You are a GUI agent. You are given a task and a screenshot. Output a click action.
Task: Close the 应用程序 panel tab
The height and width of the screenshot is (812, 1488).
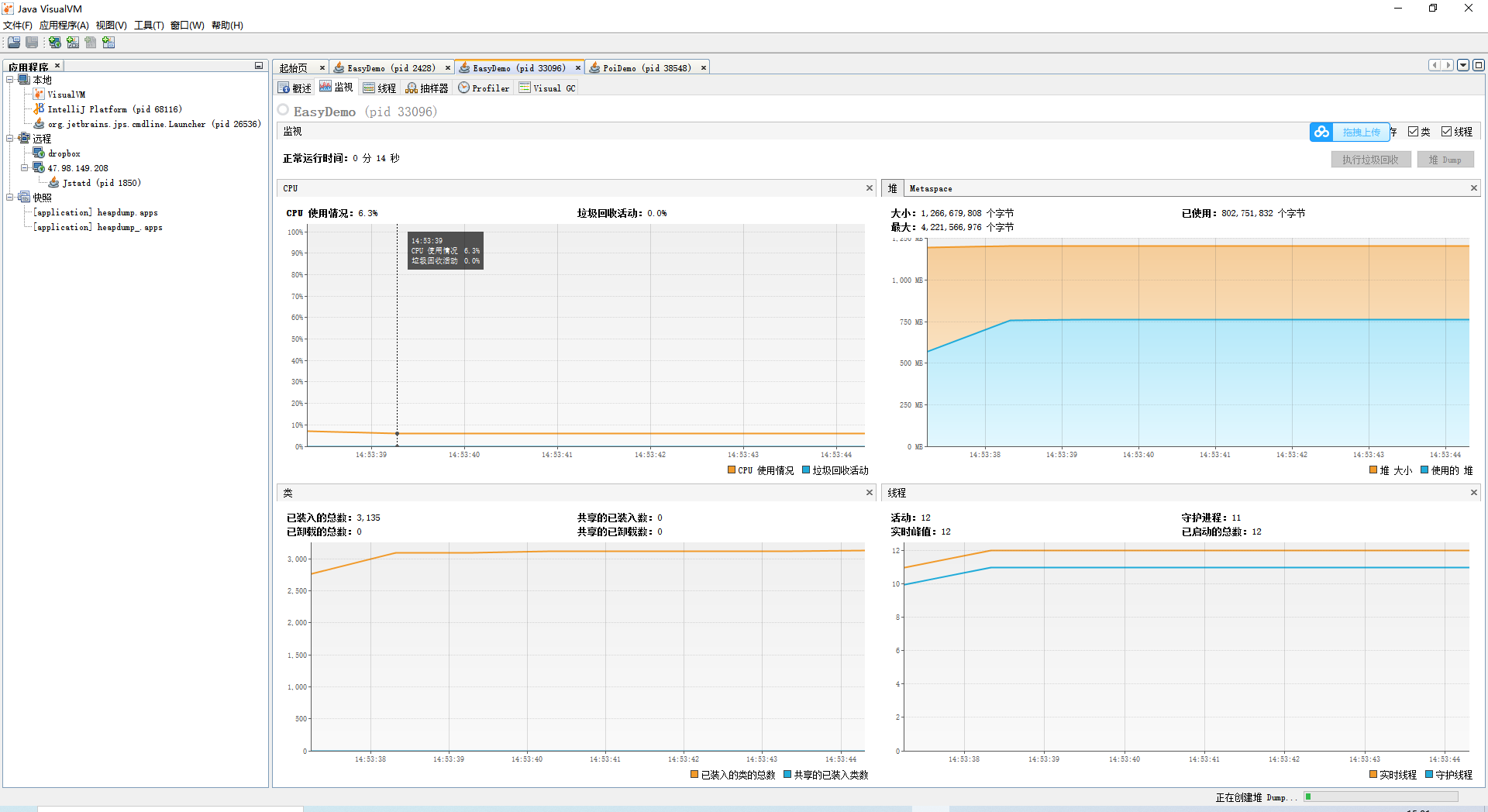pyautogui.click(x=57, y=66)
